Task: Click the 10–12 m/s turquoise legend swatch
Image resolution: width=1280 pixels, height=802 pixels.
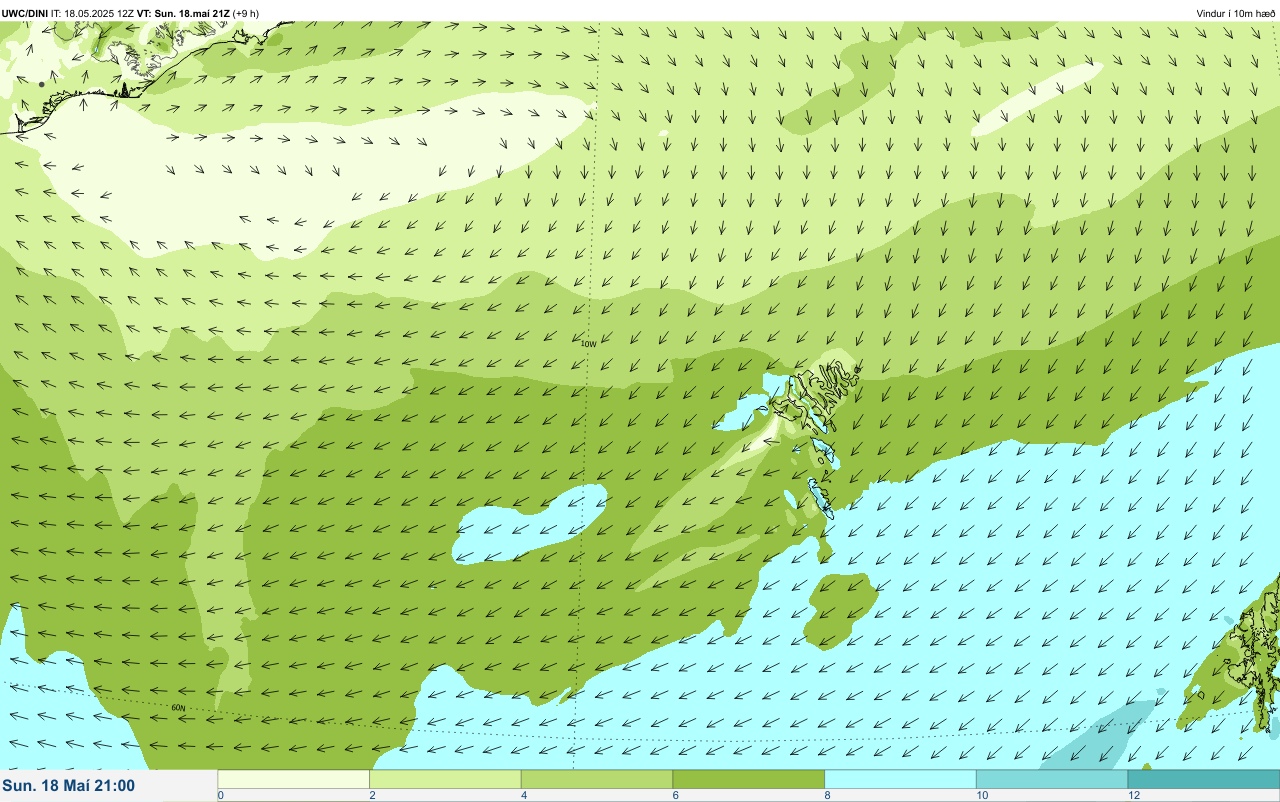Action: [1052, 779]
